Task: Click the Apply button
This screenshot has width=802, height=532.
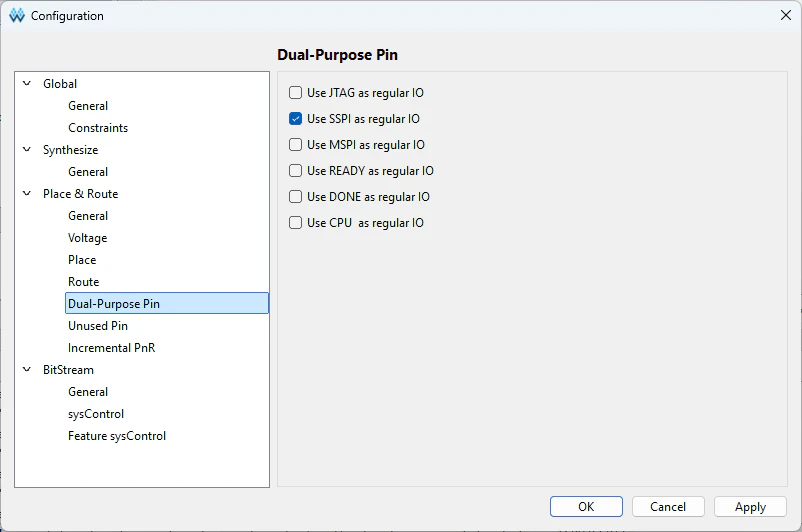Action: (x=750, y=506)
